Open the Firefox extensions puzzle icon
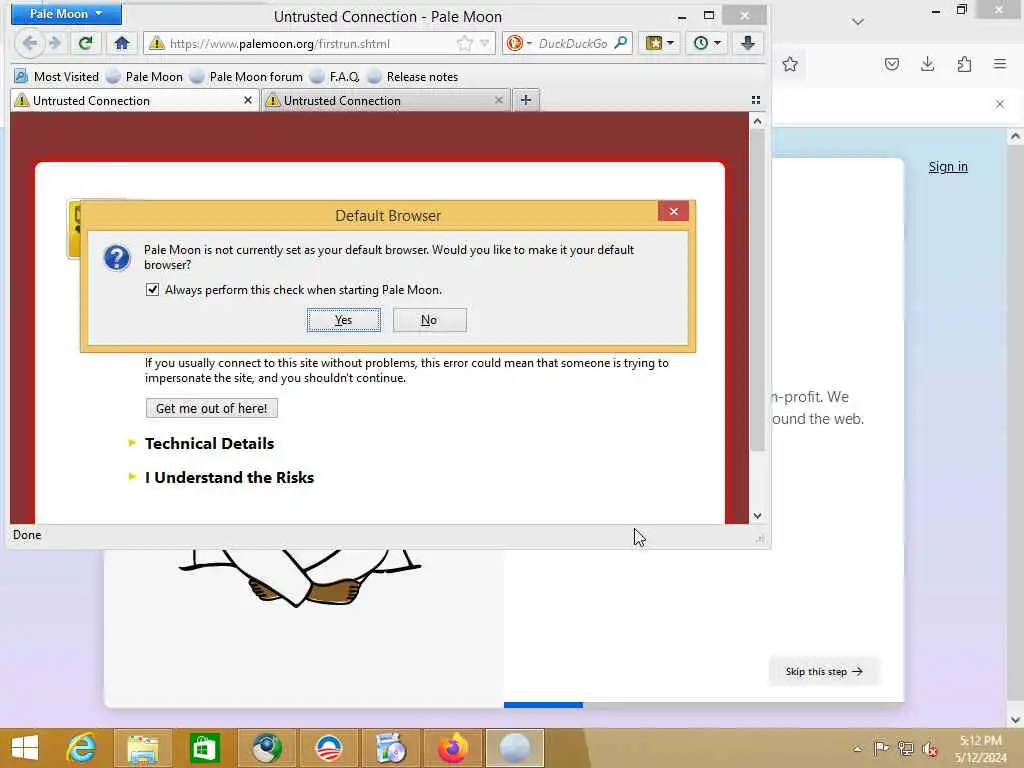 [964, 64]
